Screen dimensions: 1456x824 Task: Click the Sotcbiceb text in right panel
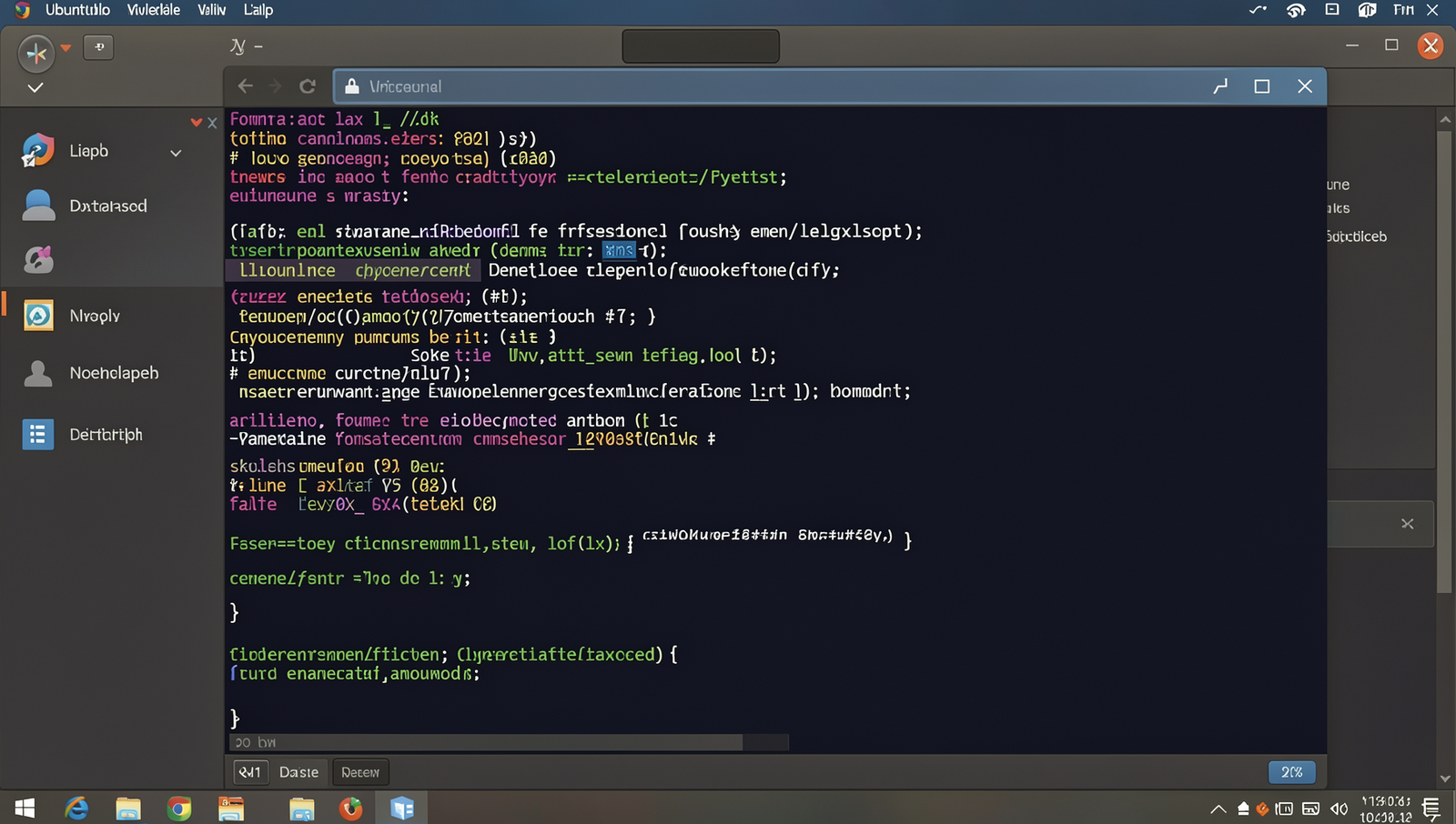coord(1356,236)
